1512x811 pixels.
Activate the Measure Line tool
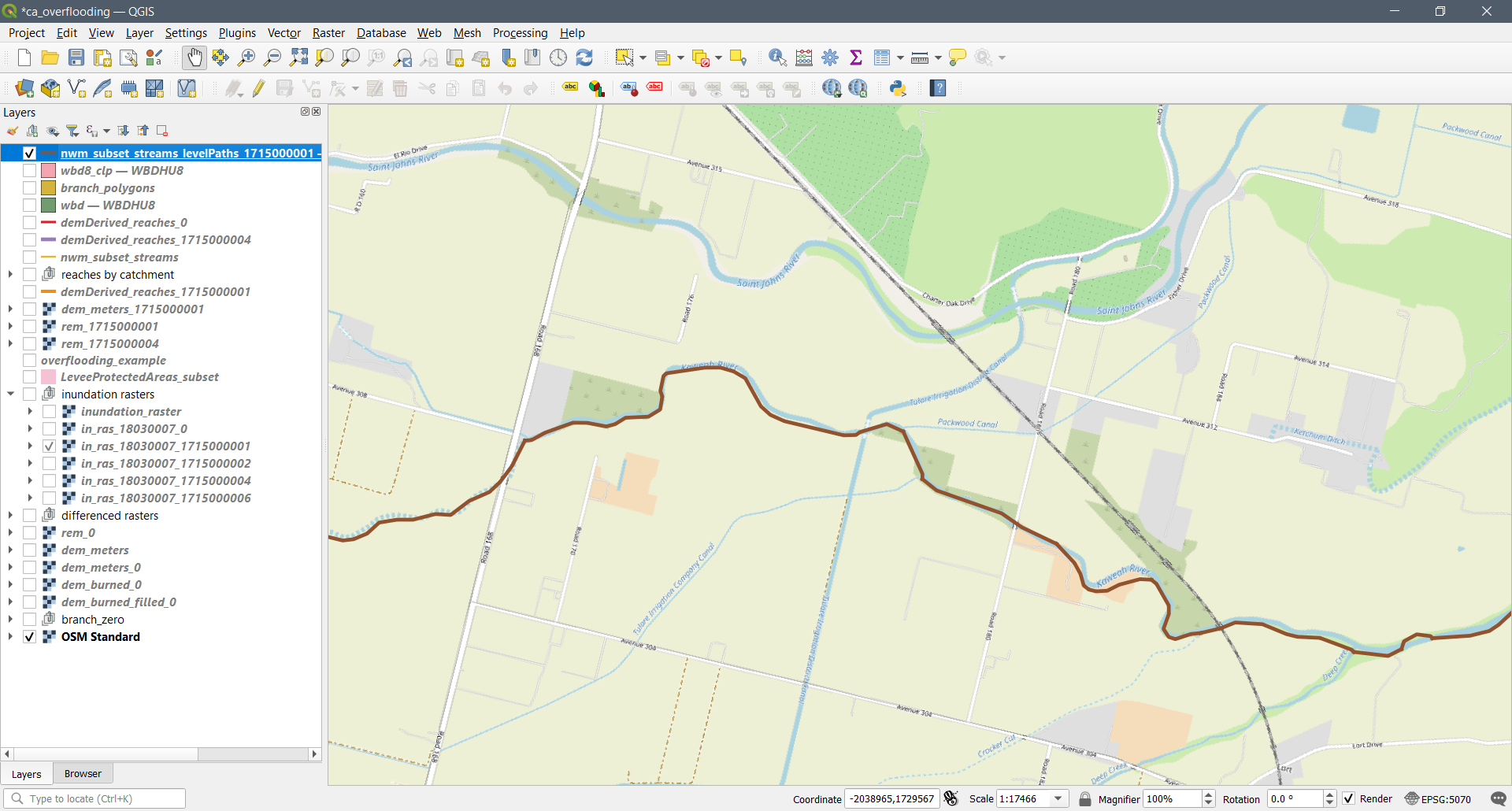(921, 57)
